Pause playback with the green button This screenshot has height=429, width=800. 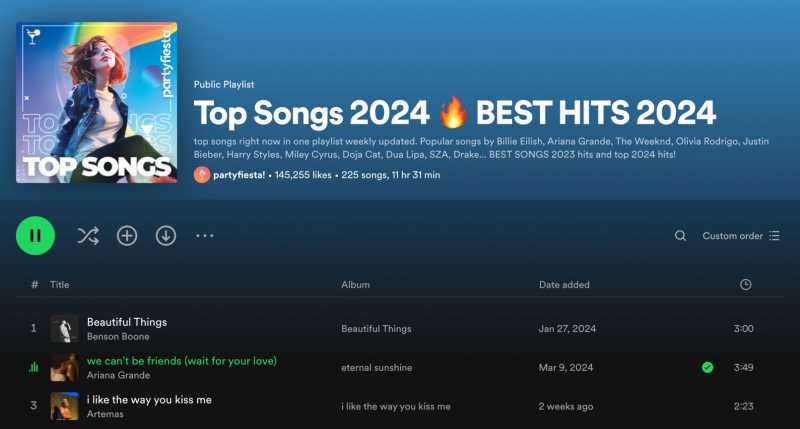(35, 236)
